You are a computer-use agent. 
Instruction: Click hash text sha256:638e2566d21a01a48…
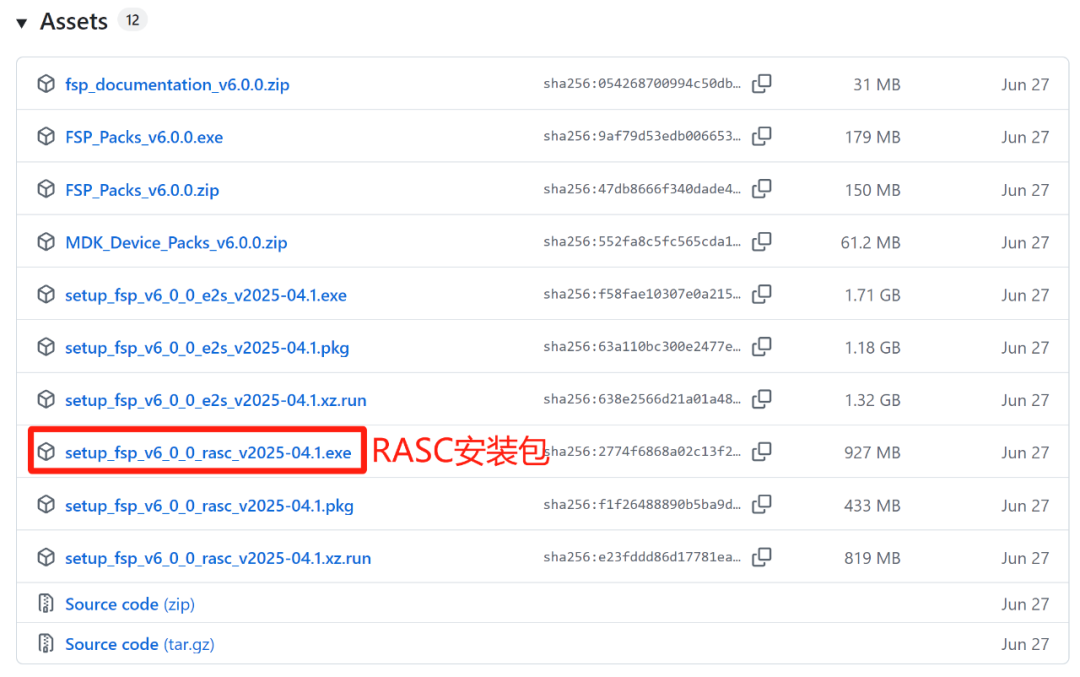642,399
